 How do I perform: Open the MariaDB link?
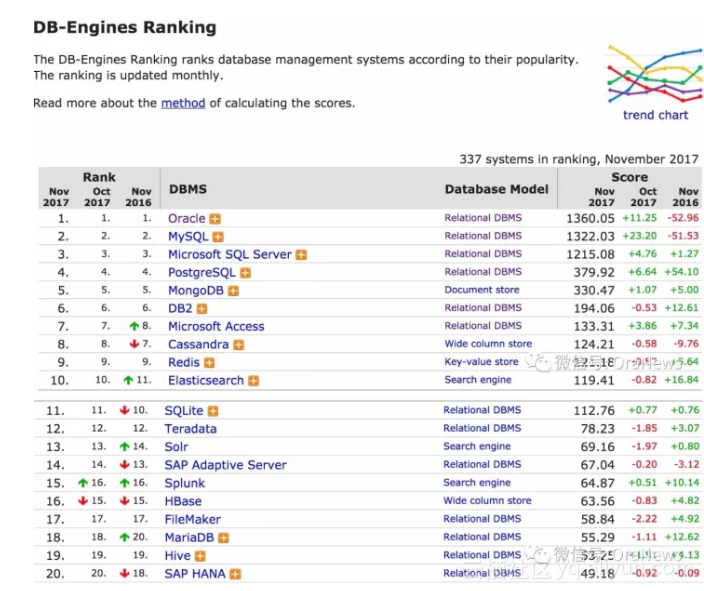[189, 538]
